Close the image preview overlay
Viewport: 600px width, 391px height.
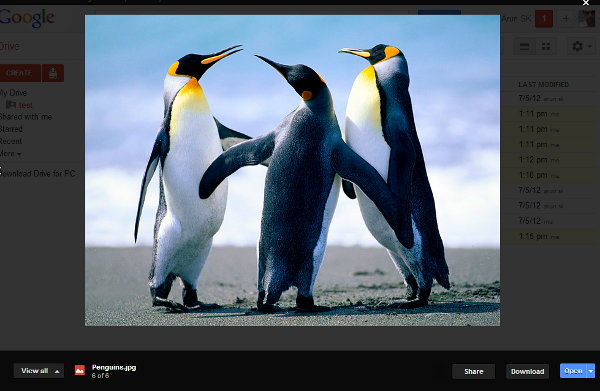[x=585, y=3]
